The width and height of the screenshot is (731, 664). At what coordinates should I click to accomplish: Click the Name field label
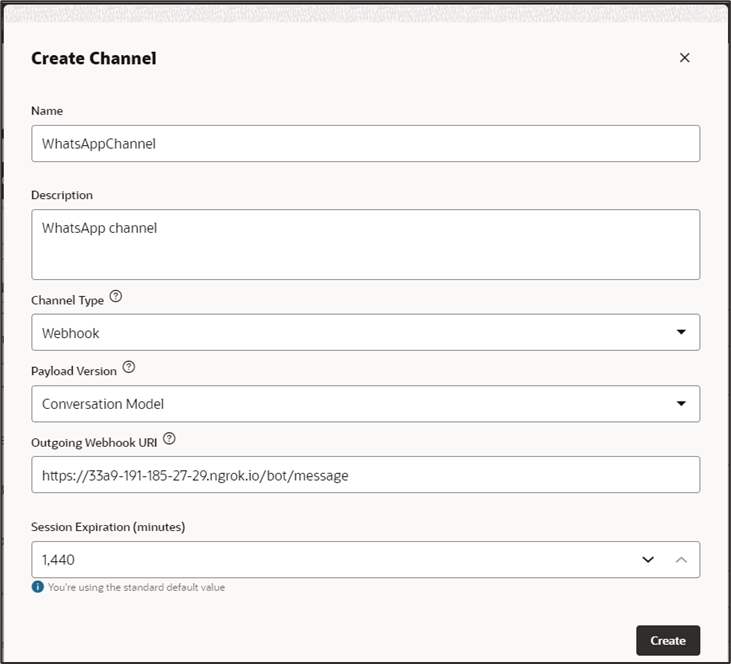pos(47,111)
